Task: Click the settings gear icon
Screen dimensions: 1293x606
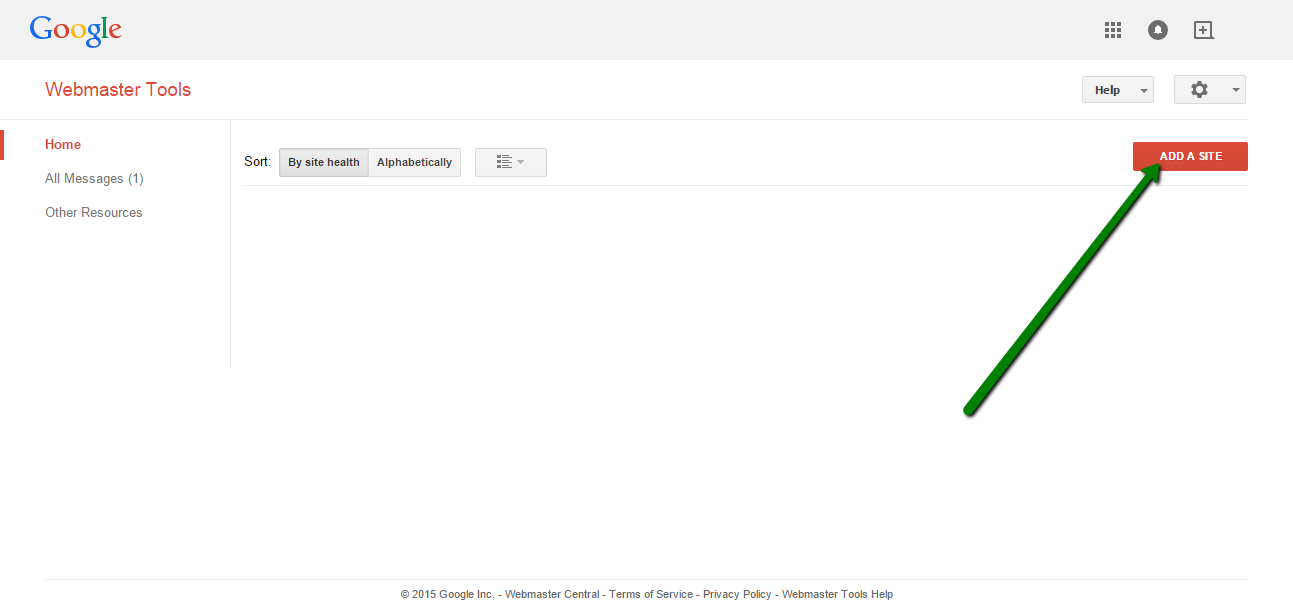Action: click(1199, 90)
